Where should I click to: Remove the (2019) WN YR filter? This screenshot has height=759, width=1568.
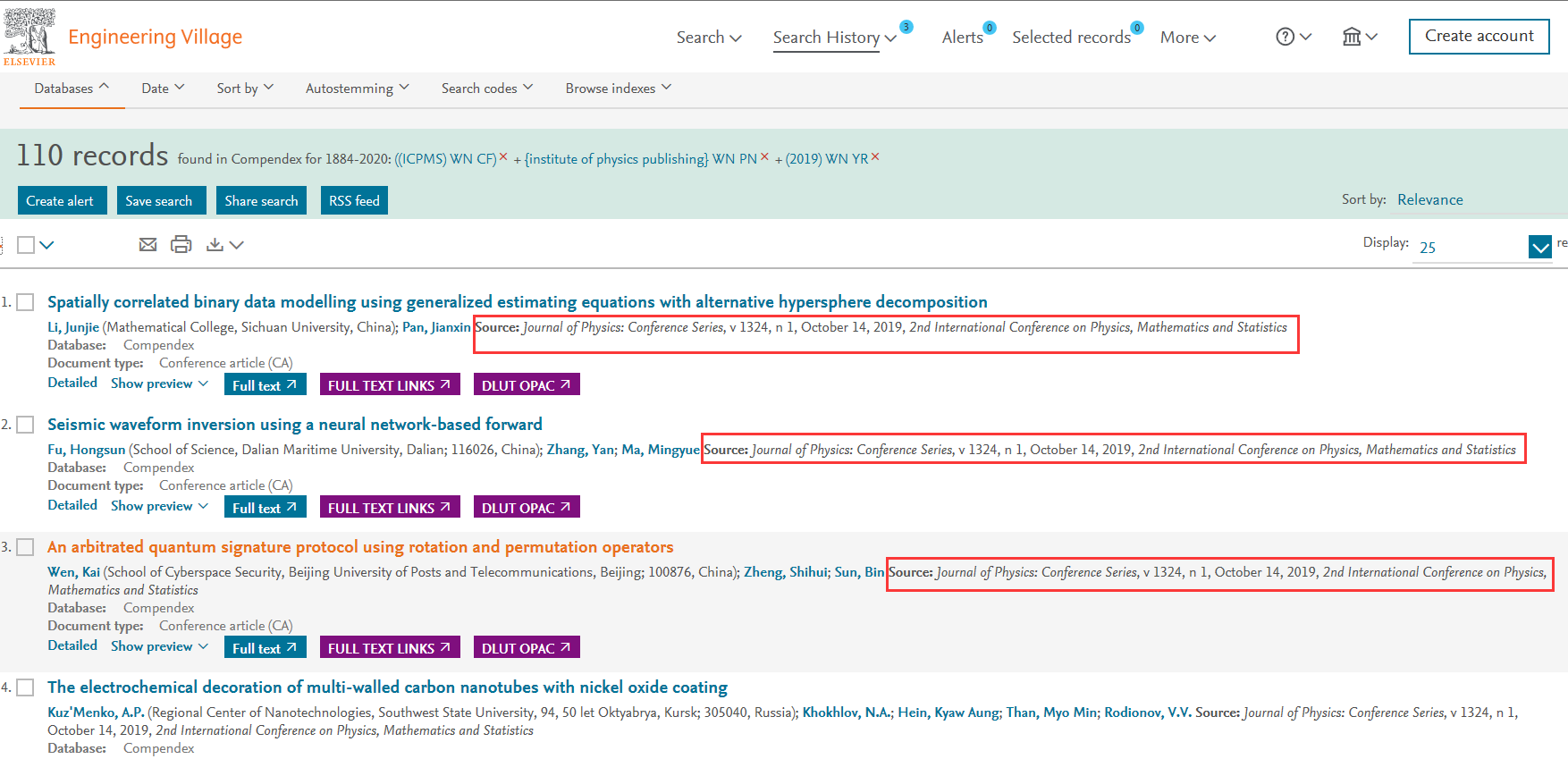click(875, 156)
